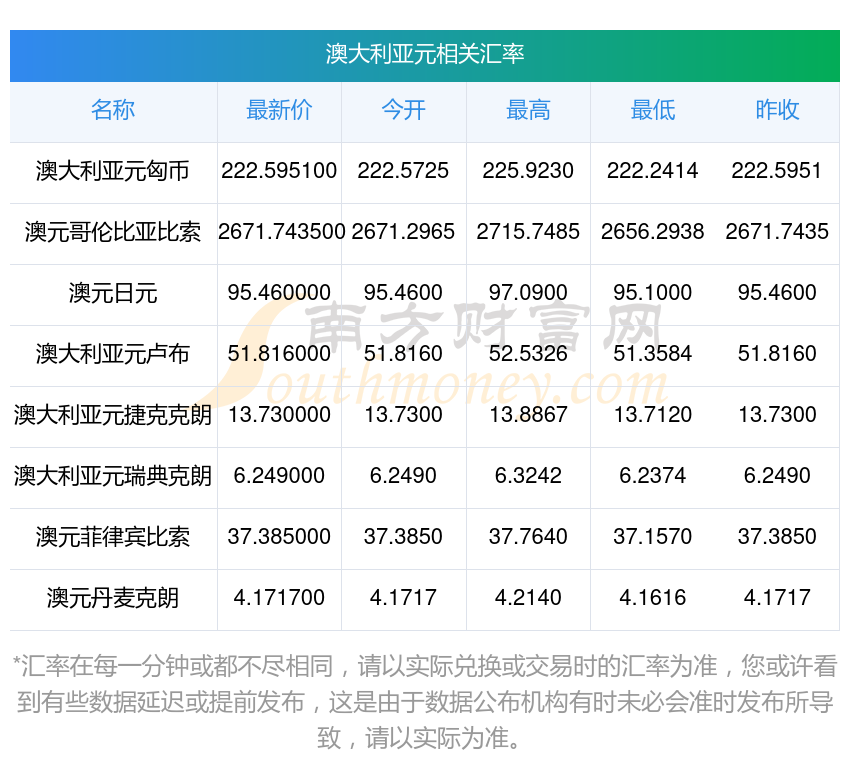The width and height of the screenshot is (850, 769).
Task: Click latest price 51.816000
Action: point(279,354)
